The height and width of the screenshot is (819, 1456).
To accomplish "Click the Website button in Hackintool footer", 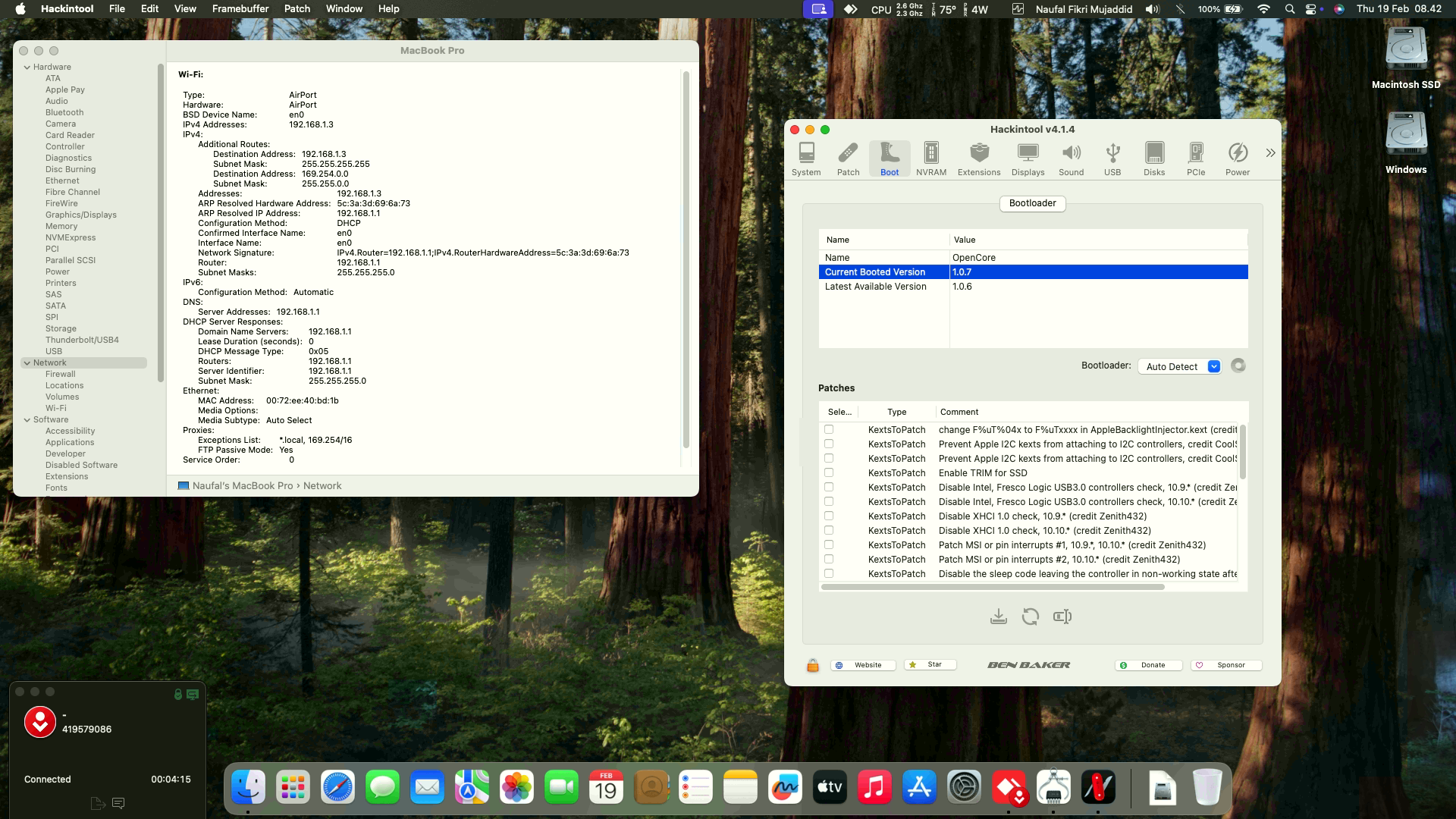I will [x=863, y=665].
